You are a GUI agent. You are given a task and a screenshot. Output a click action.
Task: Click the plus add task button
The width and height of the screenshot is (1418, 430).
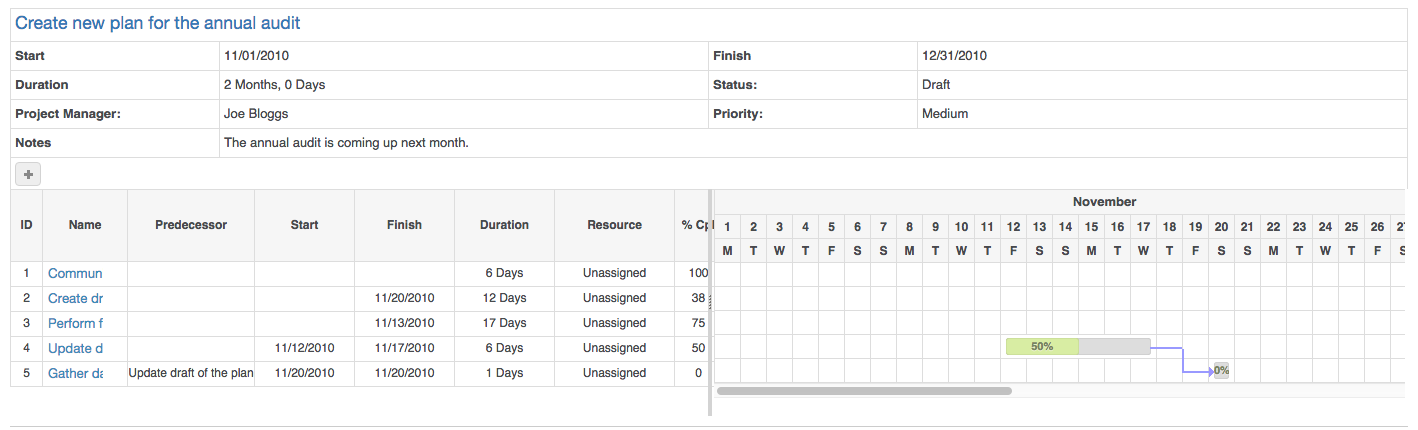coord(28,174)
